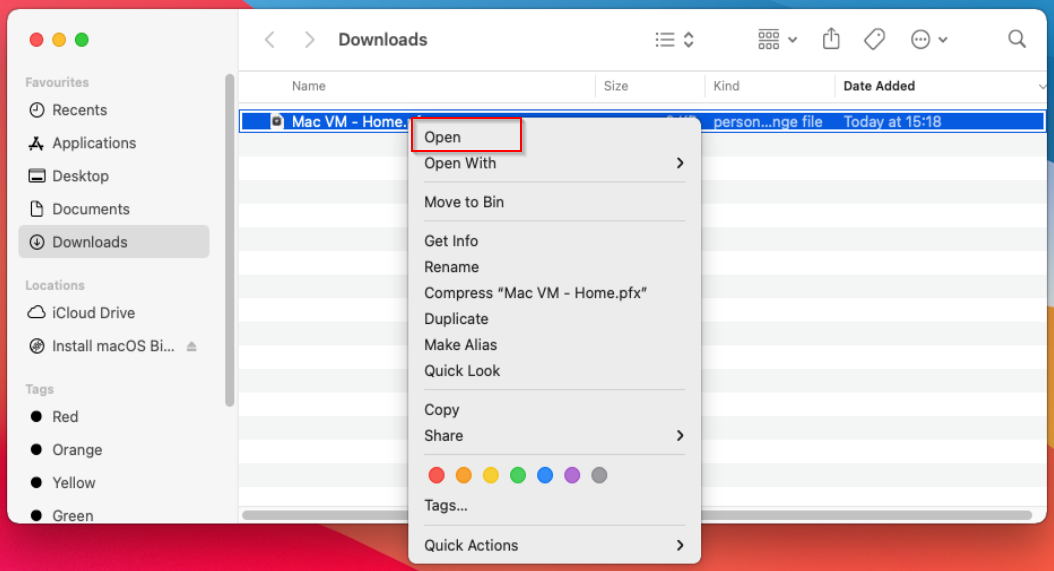Go to iCloud Drive location

[93, 313]
